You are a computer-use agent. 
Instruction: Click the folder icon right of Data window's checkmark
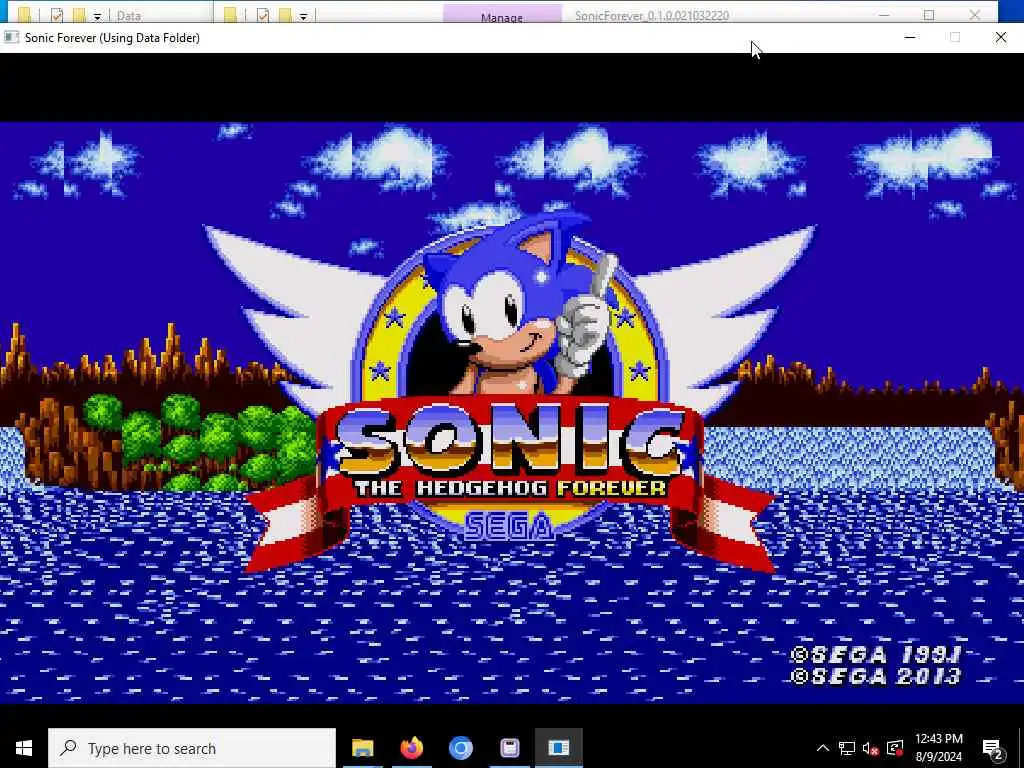tap(79, 15)
